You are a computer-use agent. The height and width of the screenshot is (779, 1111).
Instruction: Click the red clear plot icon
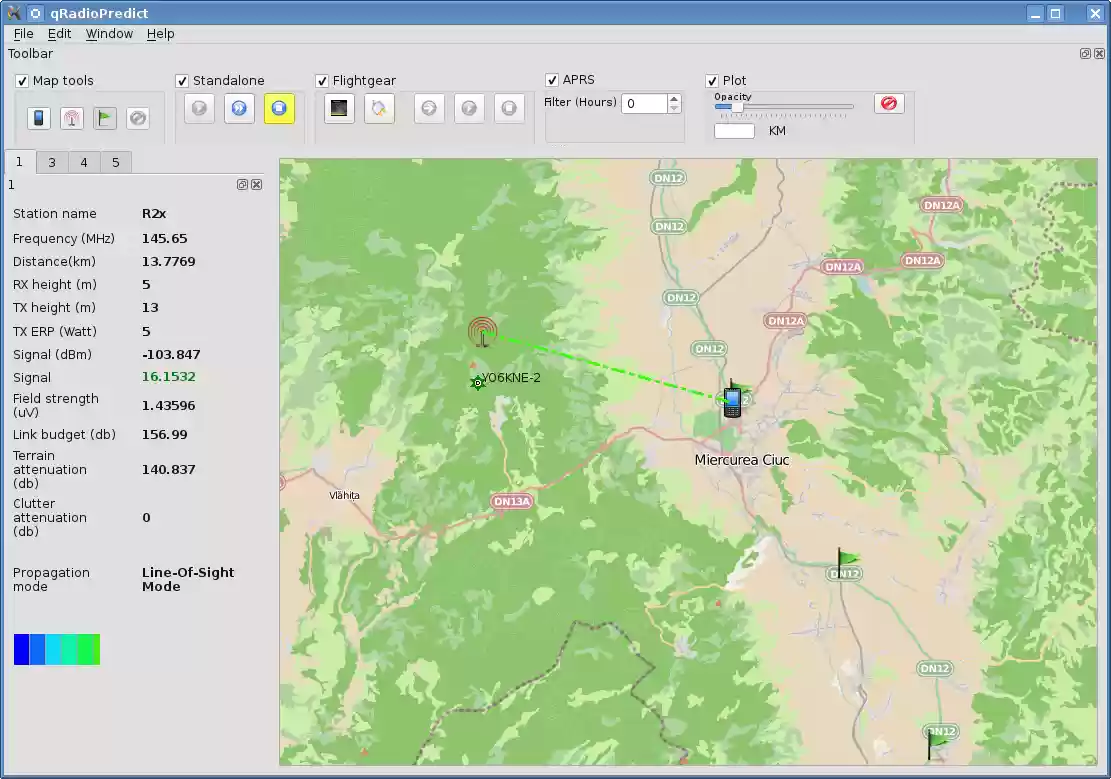click(888, 102)
